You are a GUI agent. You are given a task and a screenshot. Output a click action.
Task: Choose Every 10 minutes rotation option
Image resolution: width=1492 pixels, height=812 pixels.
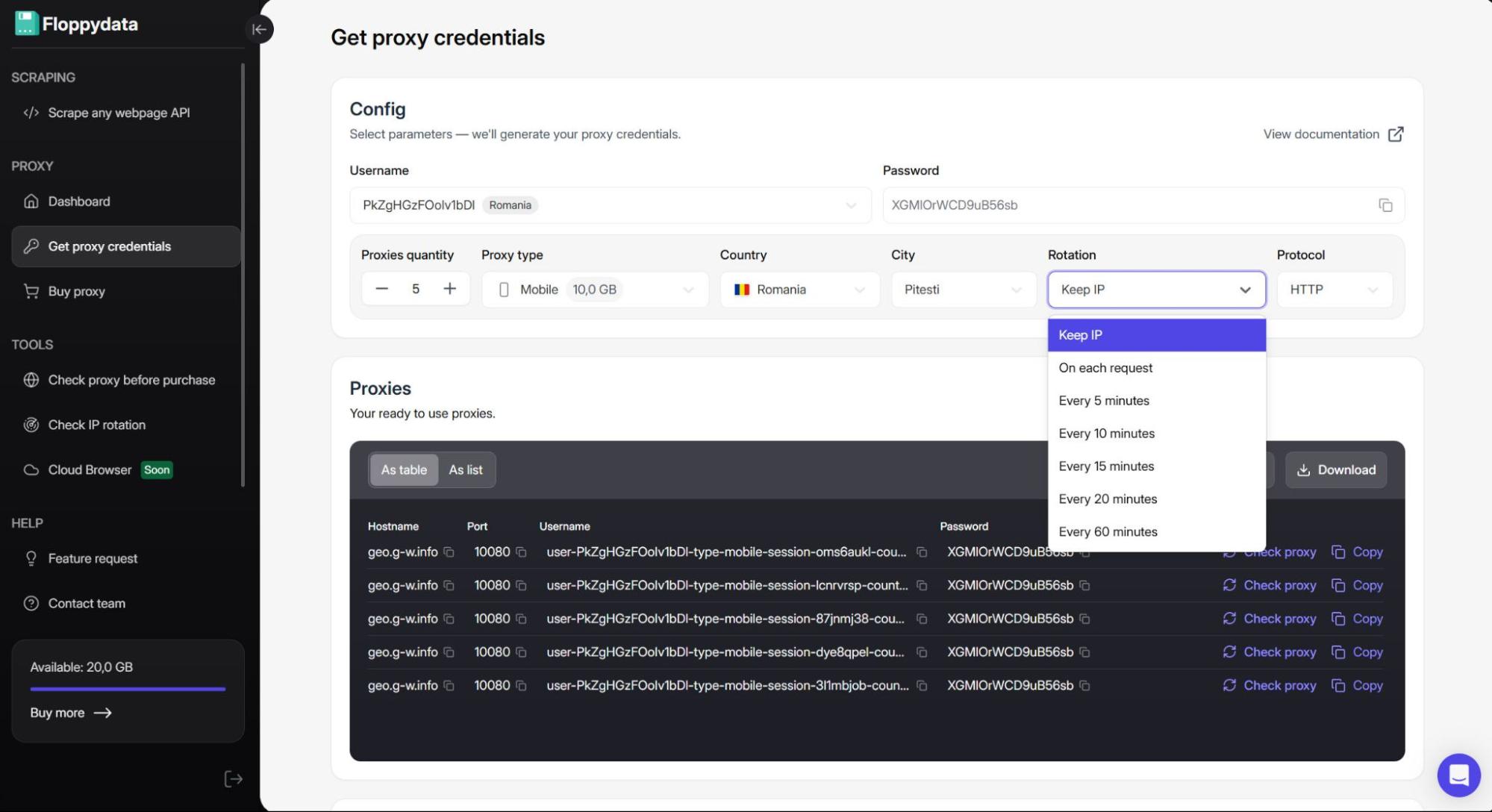tap(1106, 434)
